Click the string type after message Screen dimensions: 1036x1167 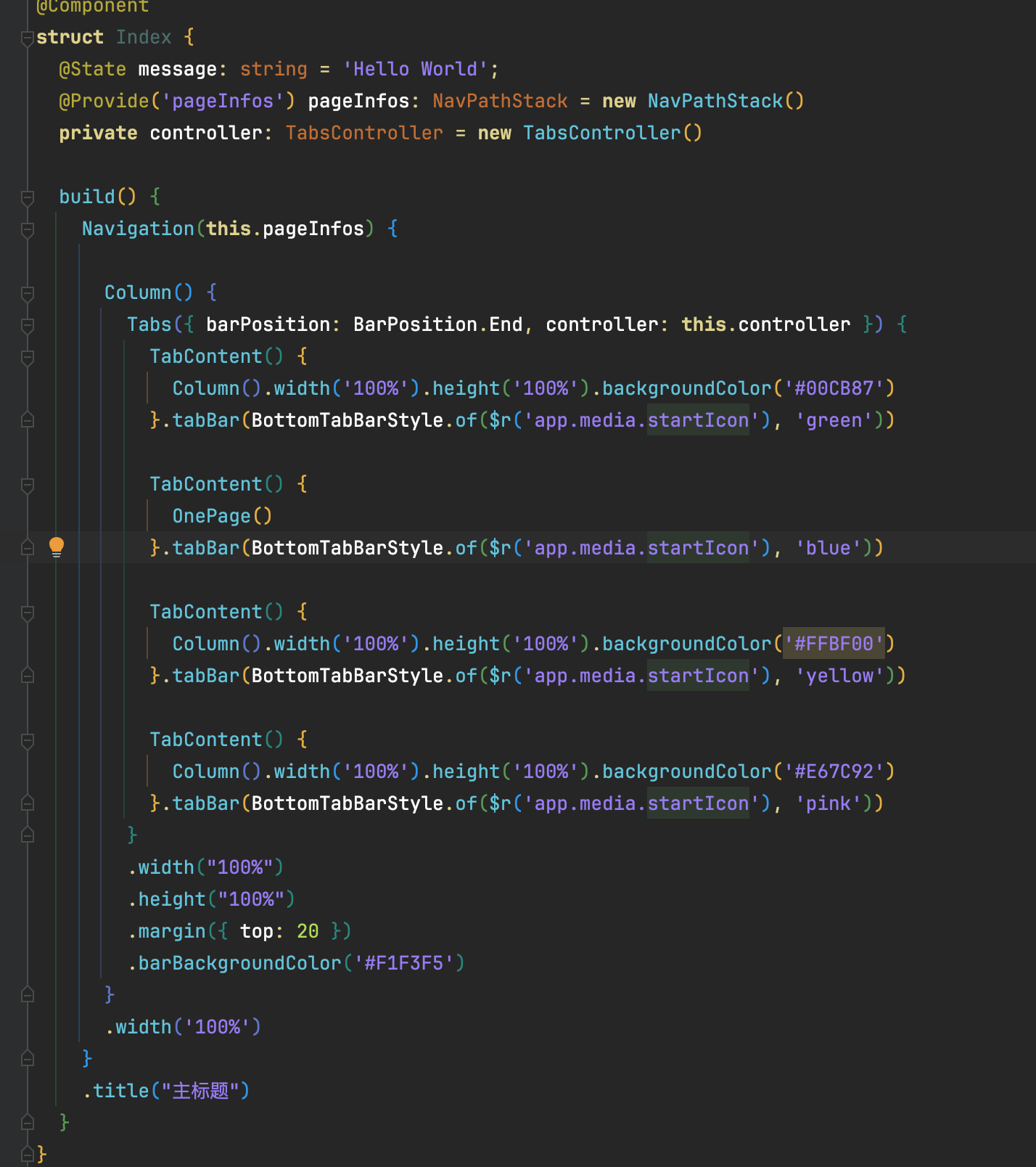pyautogui.click(x=274, y=69)
